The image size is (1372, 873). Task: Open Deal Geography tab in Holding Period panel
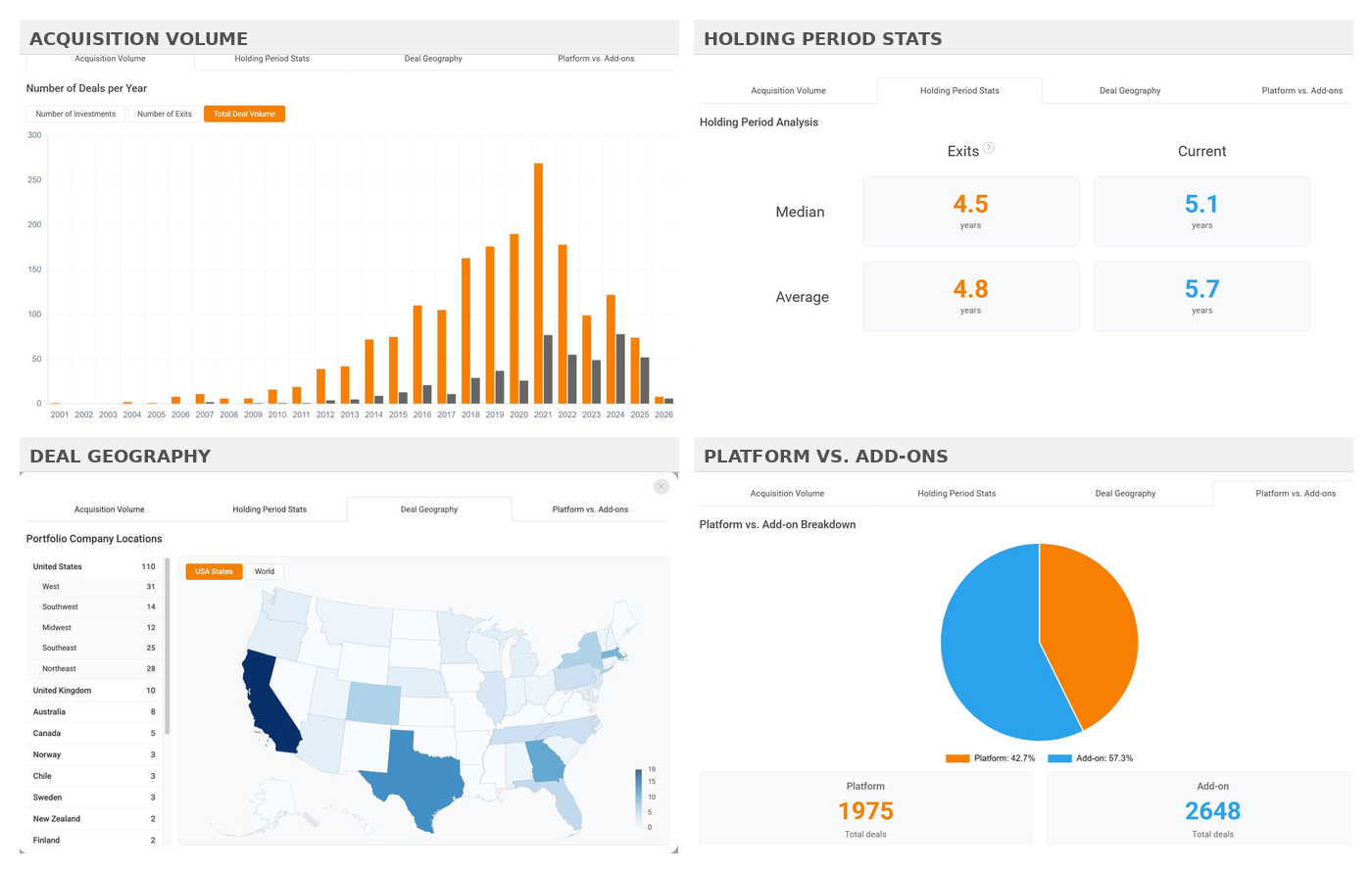(x=1129, y=91)
